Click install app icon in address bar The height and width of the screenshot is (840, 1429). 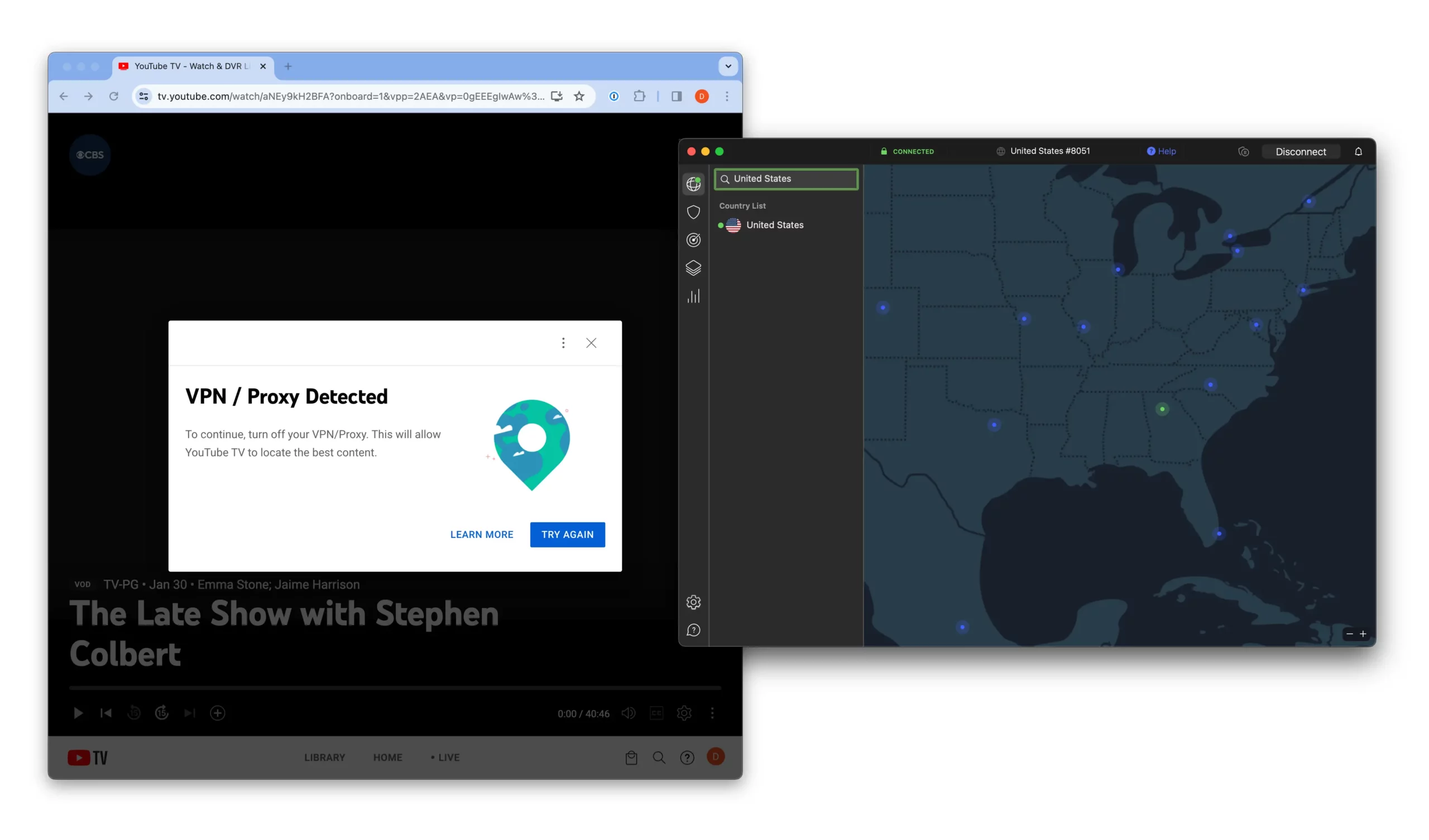tap(557, 97)
